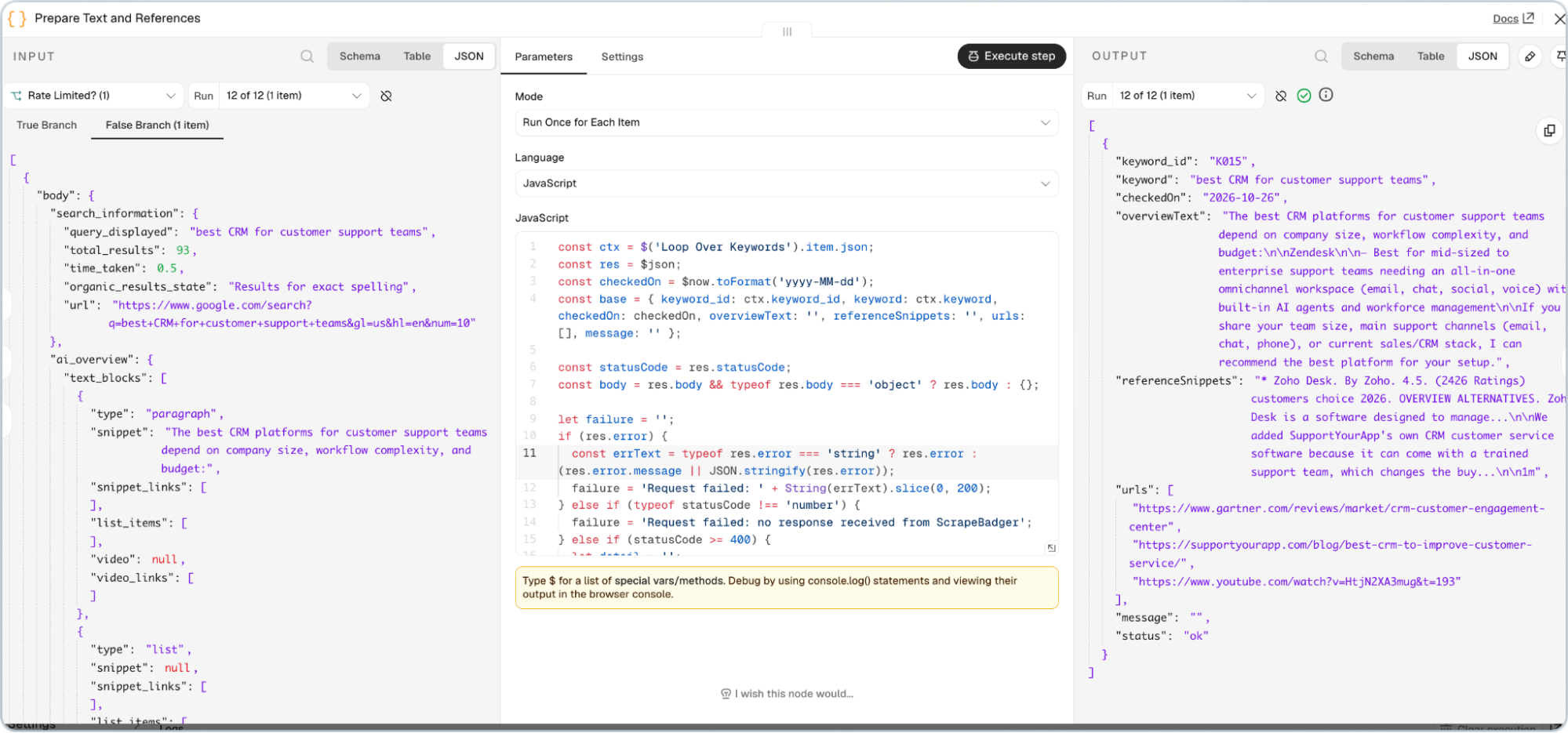The image size is (1568, 733).
Task: Open the Rate Limited? input node dropdown
Action: tap(93, 96)
